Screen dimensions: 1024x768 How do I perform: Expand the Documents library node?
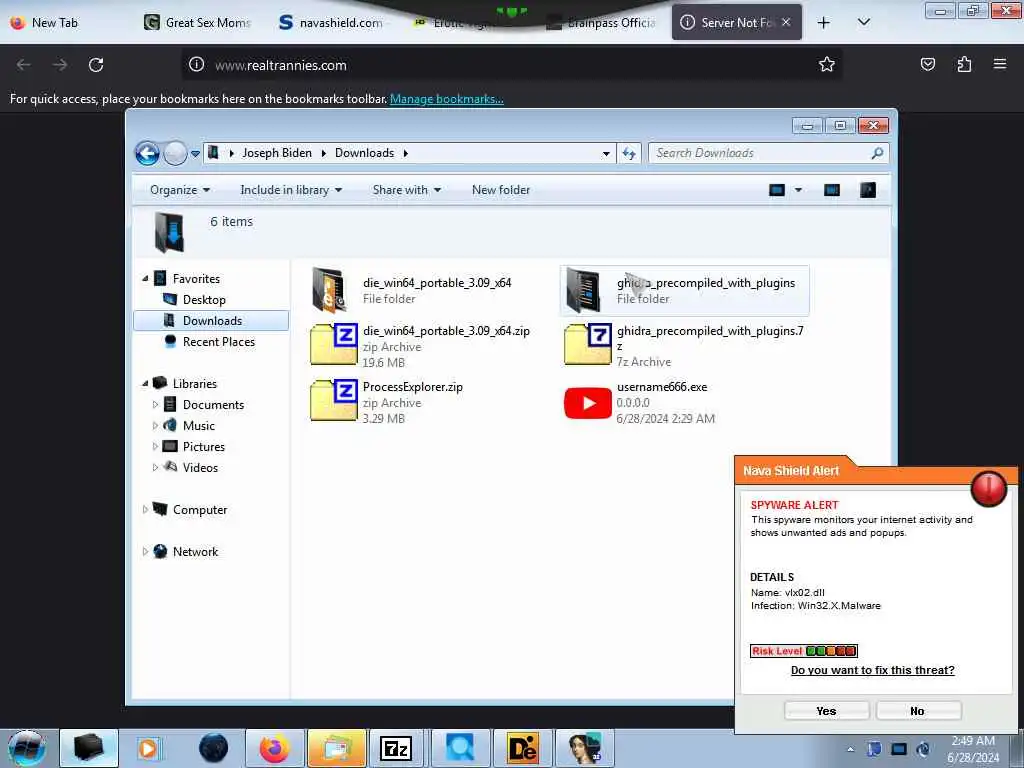[155, 405]
